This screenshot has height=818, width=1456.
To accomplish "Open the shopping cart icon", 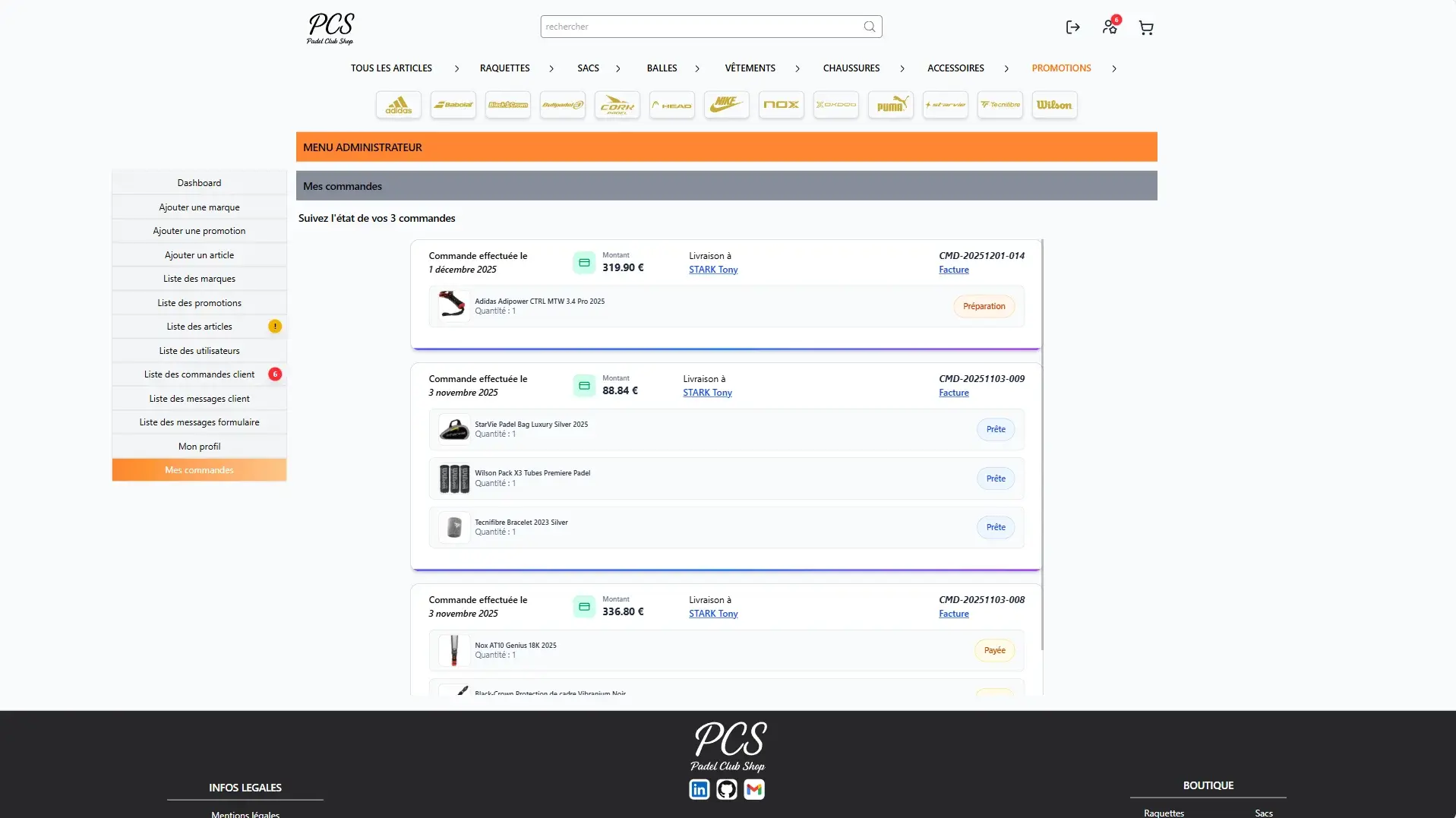I will tap(1146, 28).
